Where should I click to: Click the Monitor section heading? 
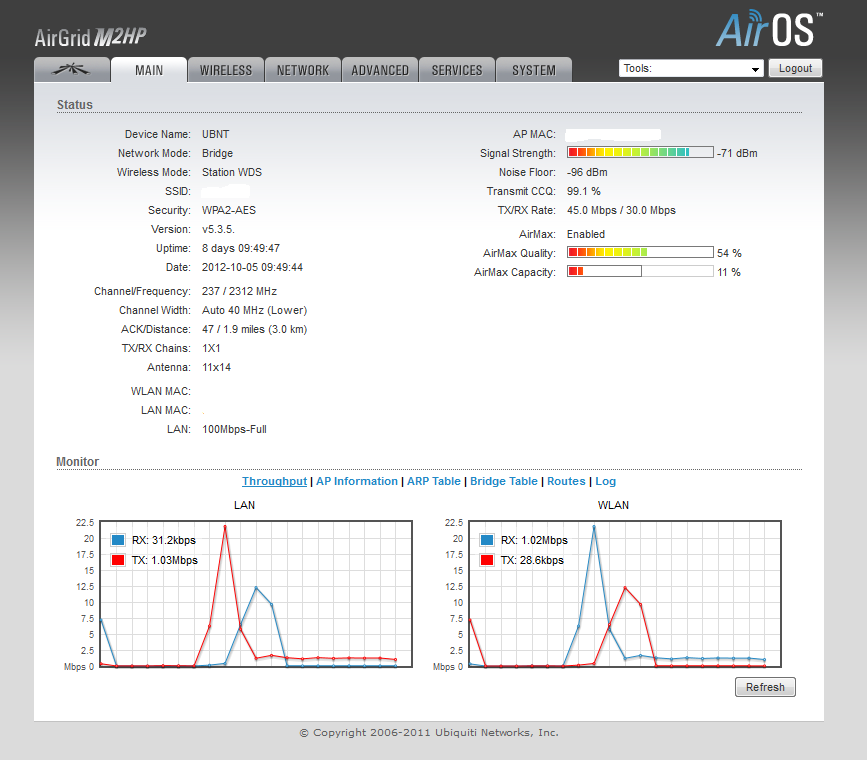77,462
